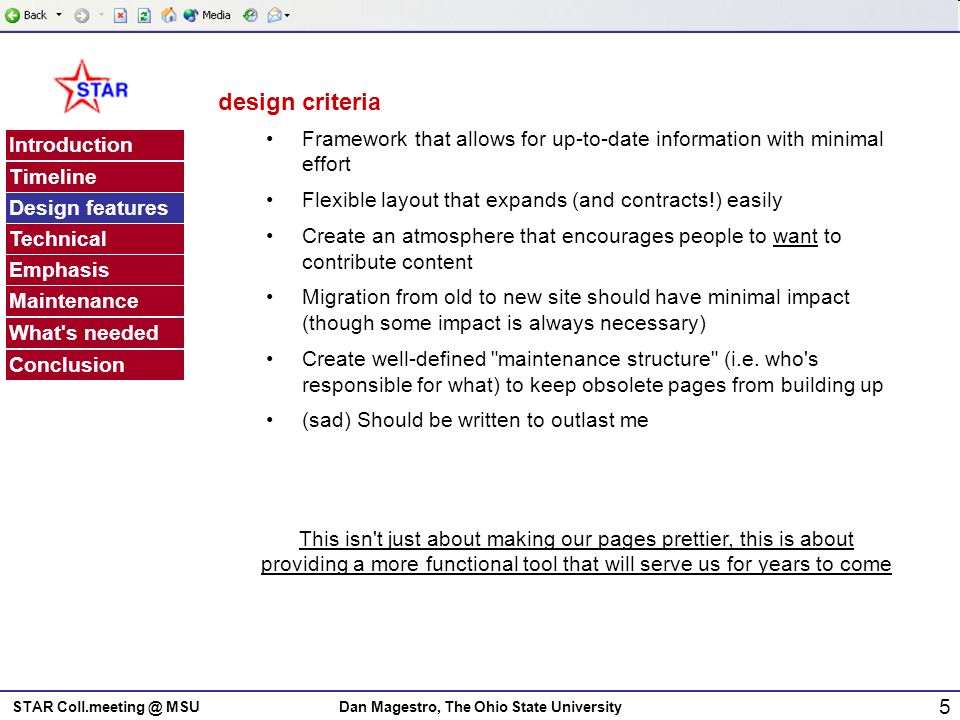
Task: Click 'Flexible layout that expands' bullet
Action: pyautogui.click(x=542, y=200)
